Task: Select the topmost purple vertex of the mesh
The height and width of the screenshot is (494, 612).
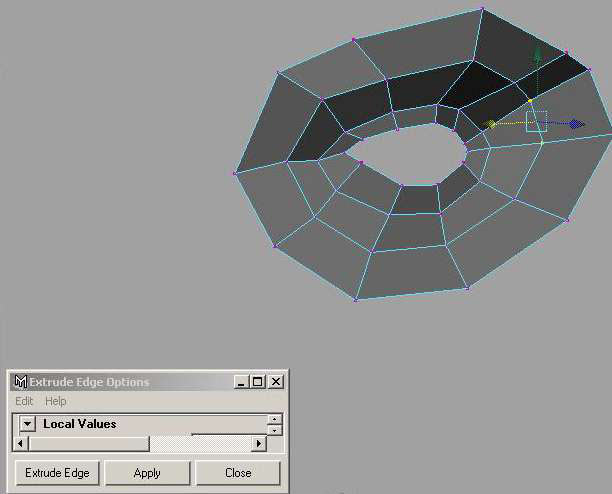Action: point(482,9)
